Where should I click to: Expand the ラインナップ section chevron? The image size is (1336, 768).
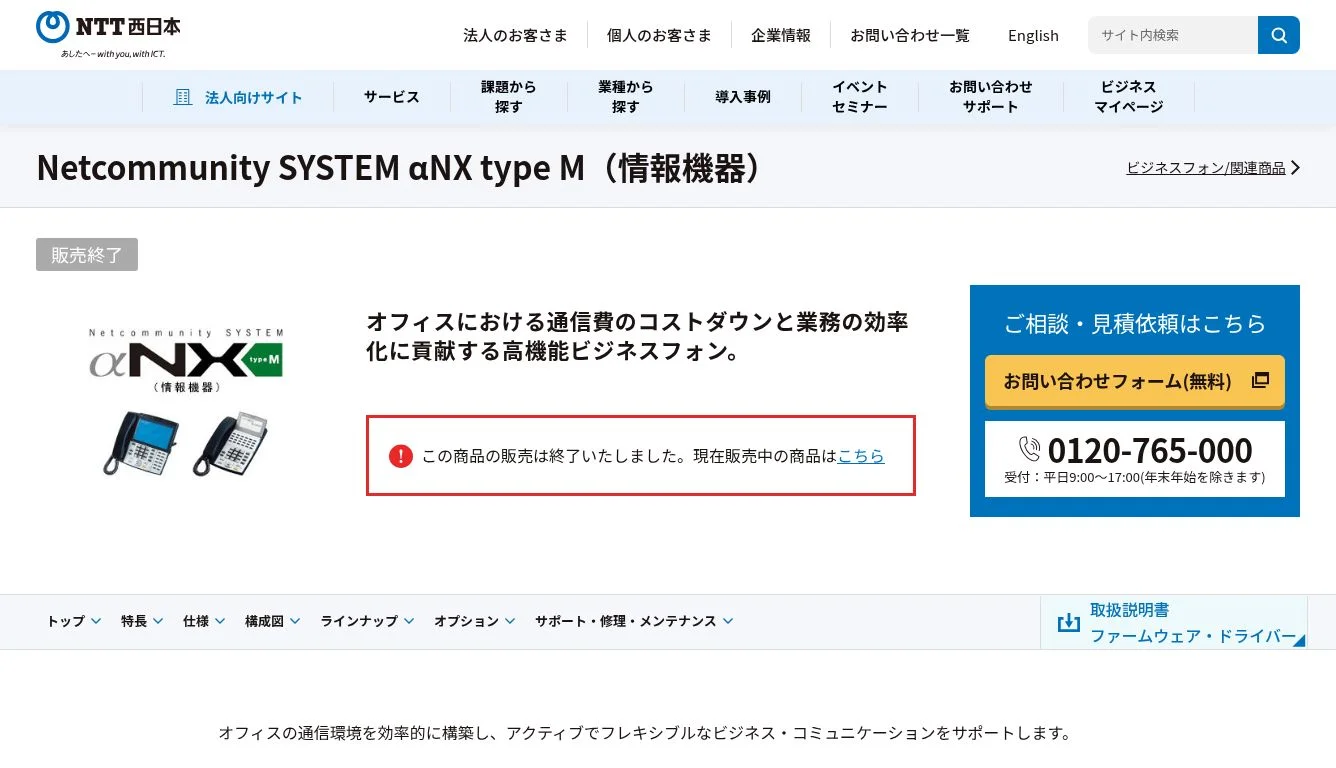point(409,621)
